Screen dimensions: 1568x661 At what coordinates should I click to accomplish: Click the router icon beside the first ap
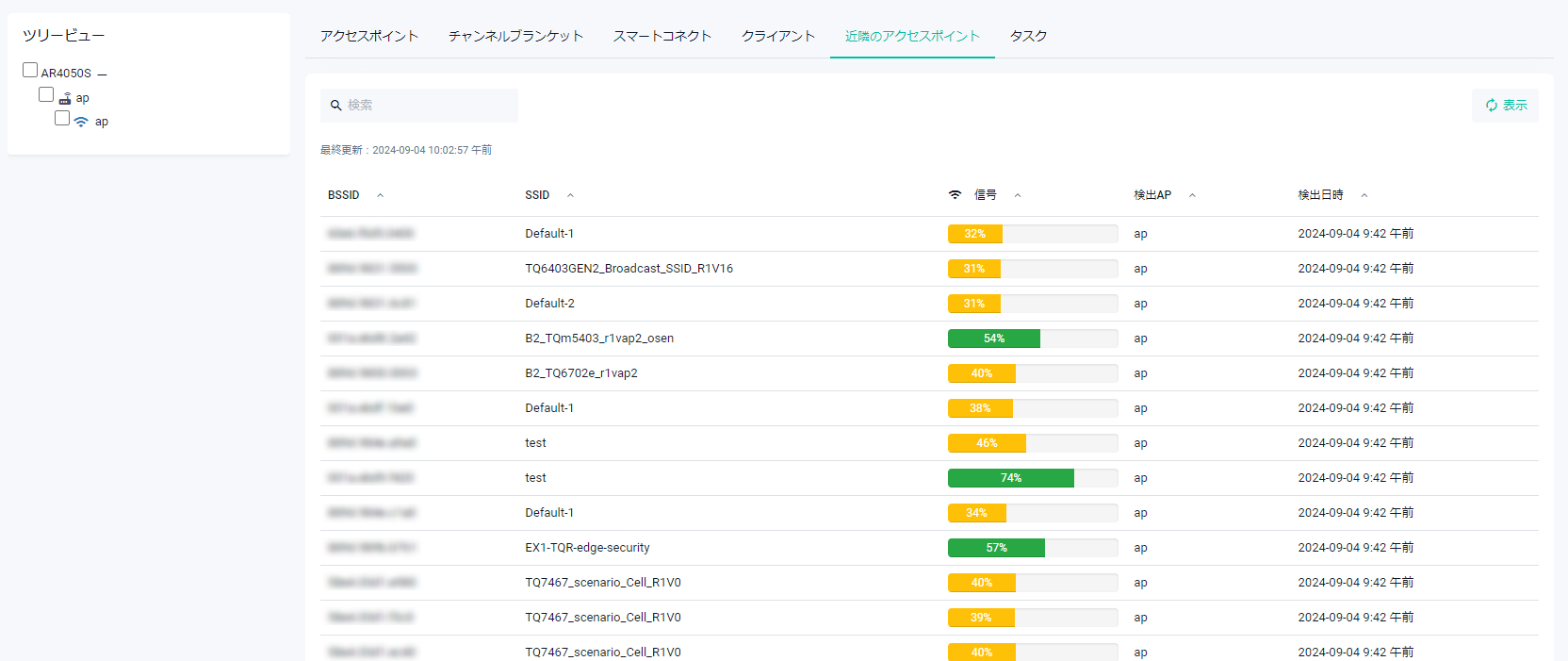point(65,98)
